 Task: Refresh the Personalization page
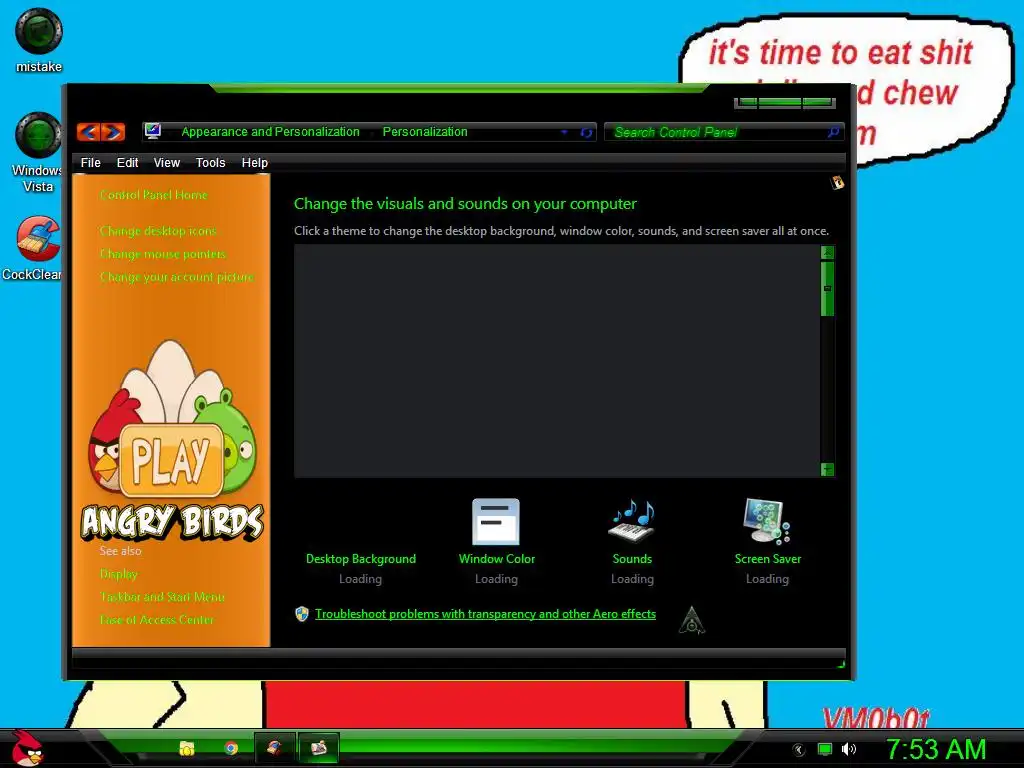(586, 133)
